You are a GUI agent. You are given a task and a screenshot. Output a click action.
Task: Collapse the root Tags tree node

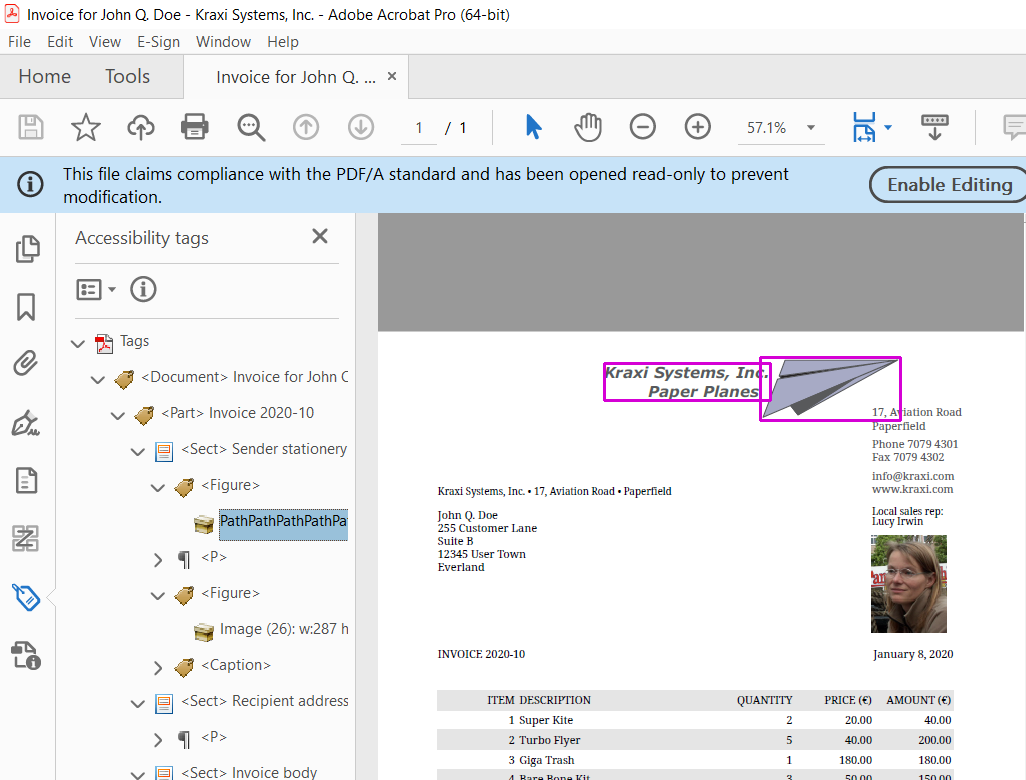[x=78, y=343]
